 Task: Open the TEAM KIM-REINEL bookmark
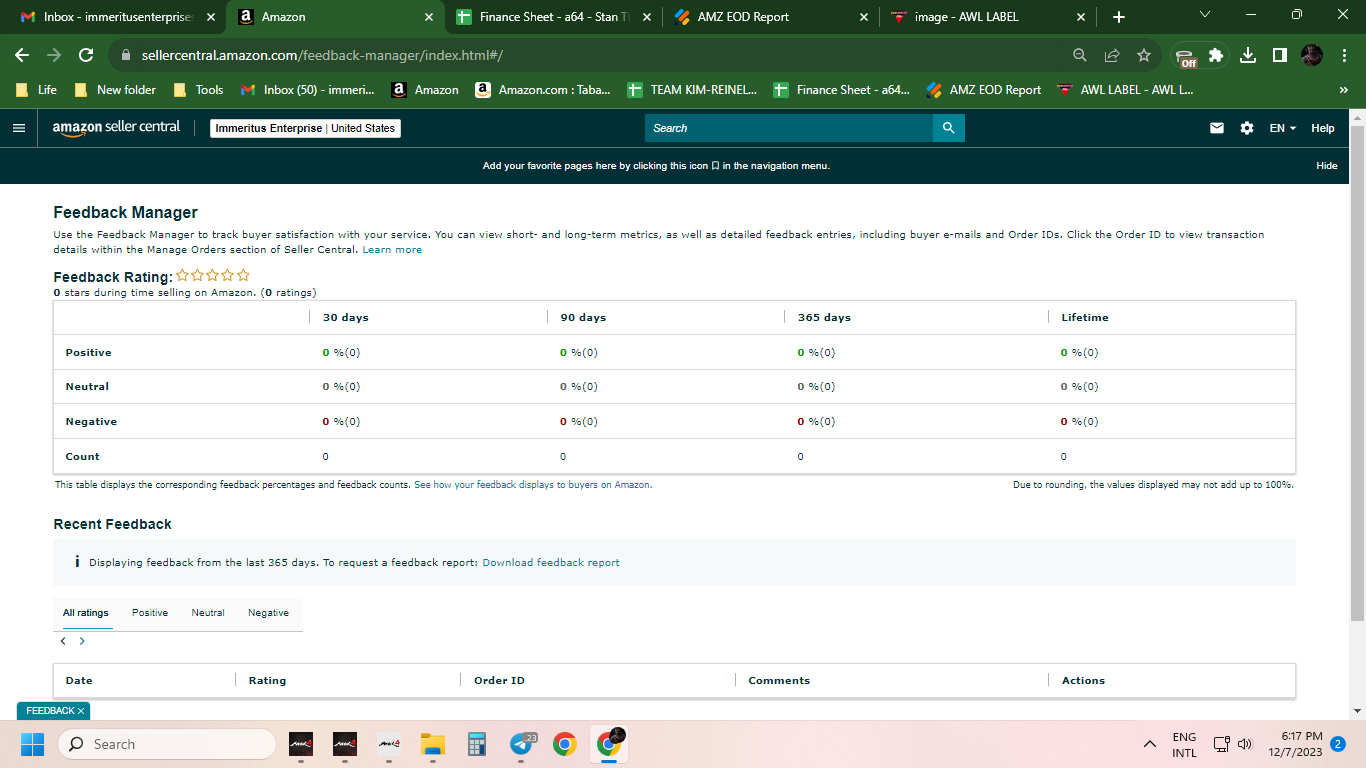pos(692,90)
